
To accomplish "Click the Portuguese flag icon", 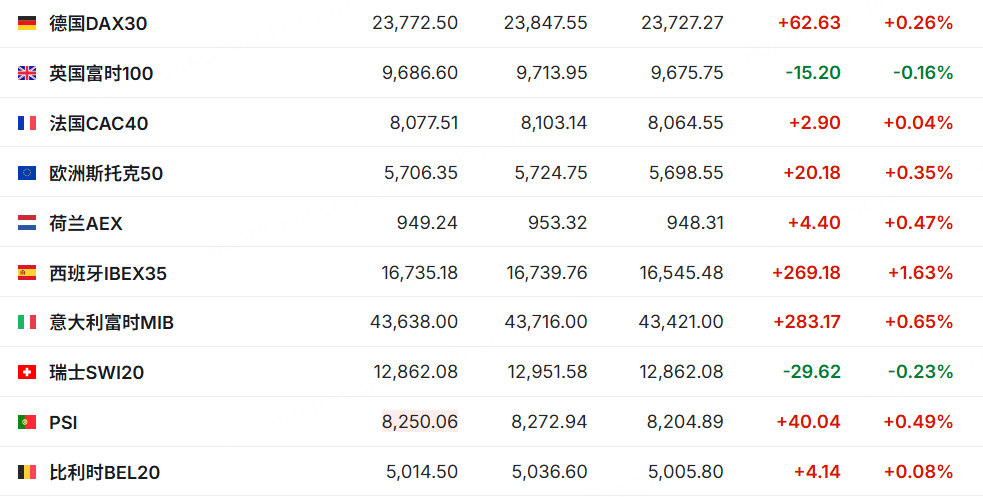I will coord(27,423).
